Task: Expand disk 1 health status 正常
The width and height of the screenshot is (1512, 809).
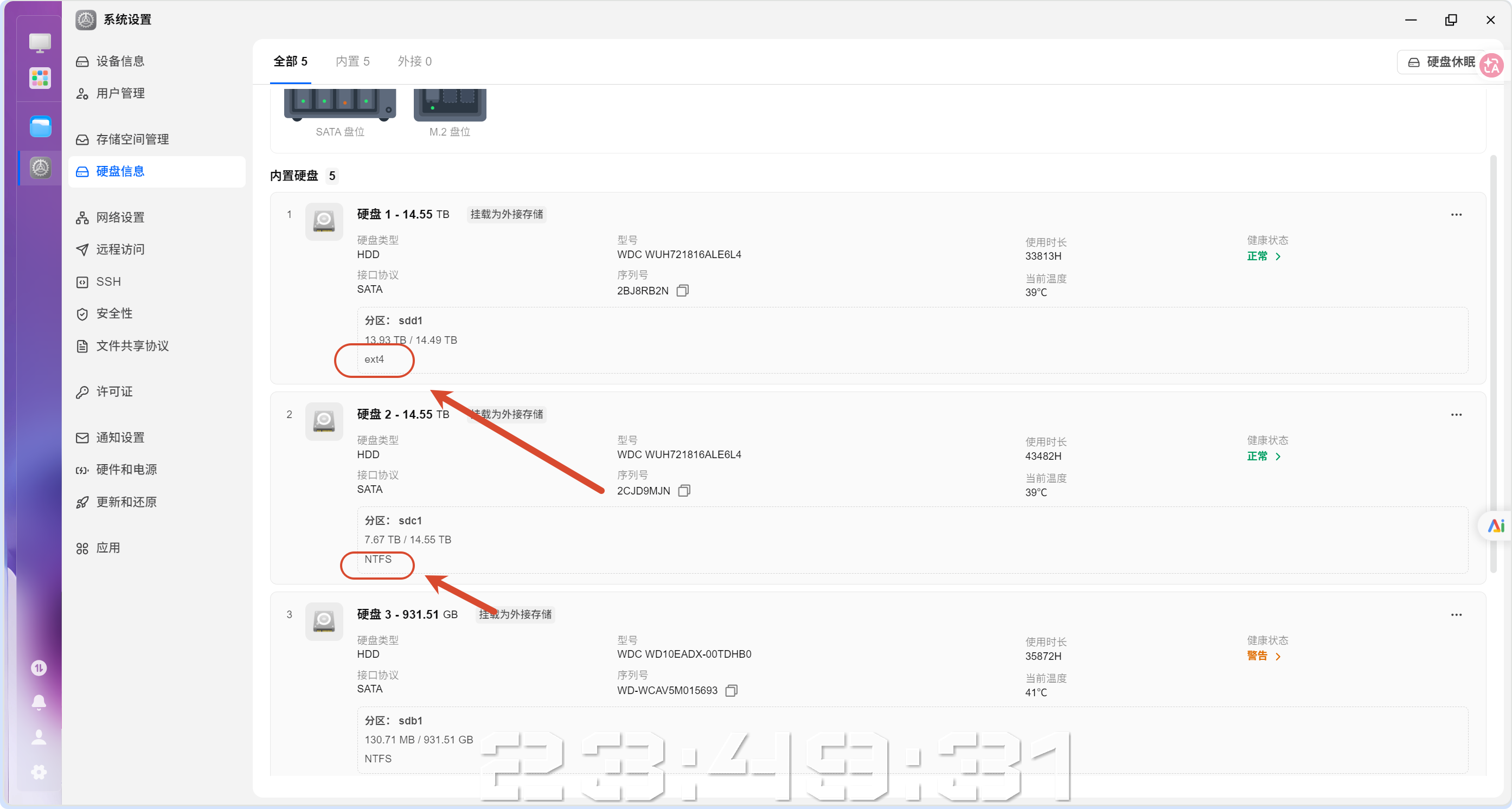Action: point(1264,256)
